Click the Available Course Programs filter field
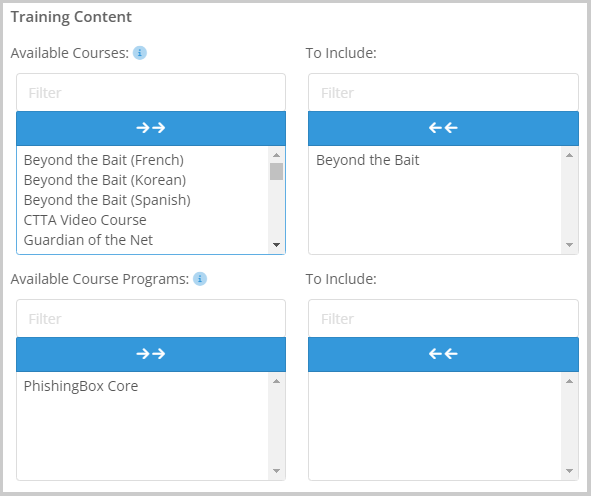Viewport: 591px width, 496px height. [151, 319]
